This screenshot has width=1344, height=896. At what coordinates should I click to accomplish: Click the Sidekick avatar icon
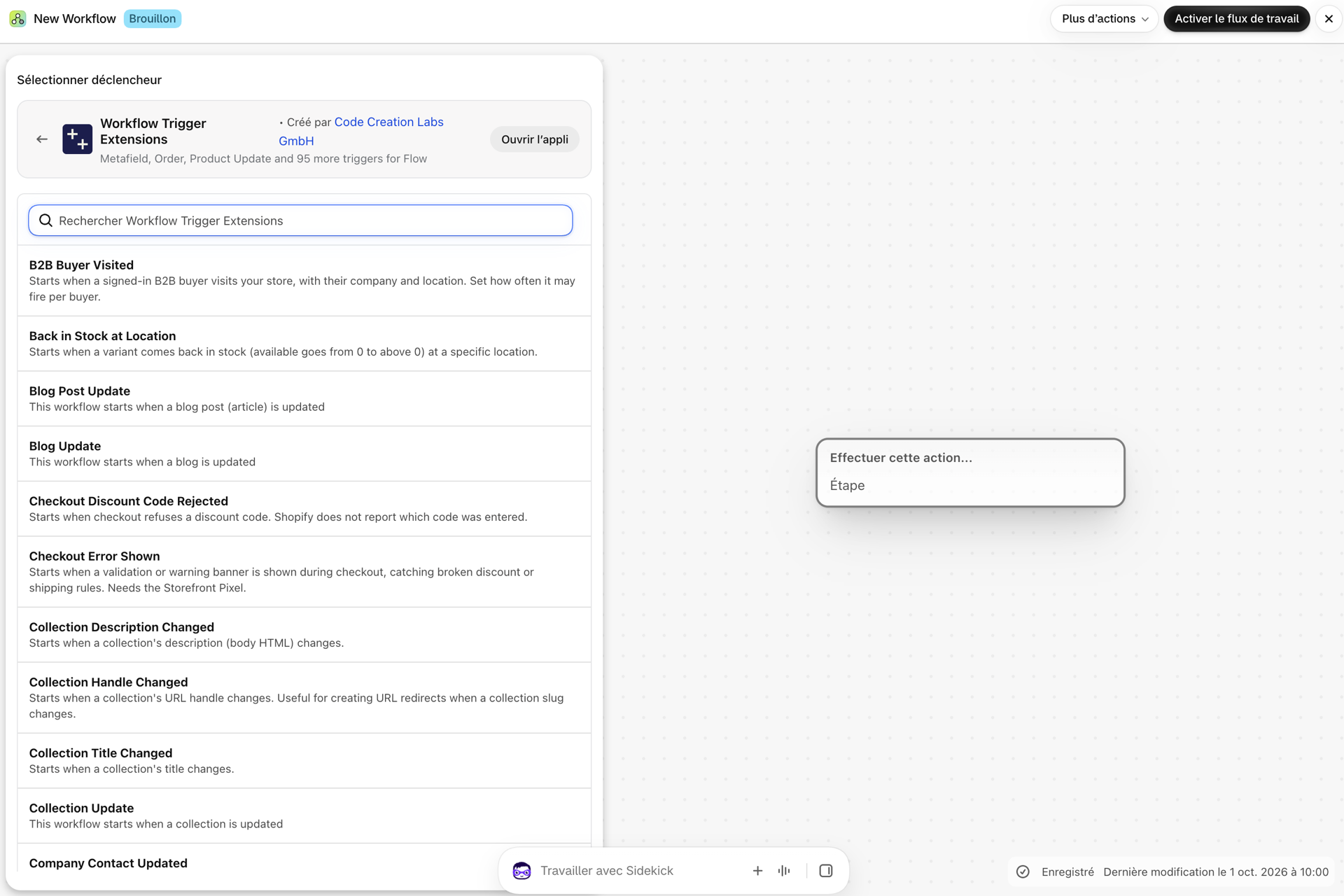point(521,871)
